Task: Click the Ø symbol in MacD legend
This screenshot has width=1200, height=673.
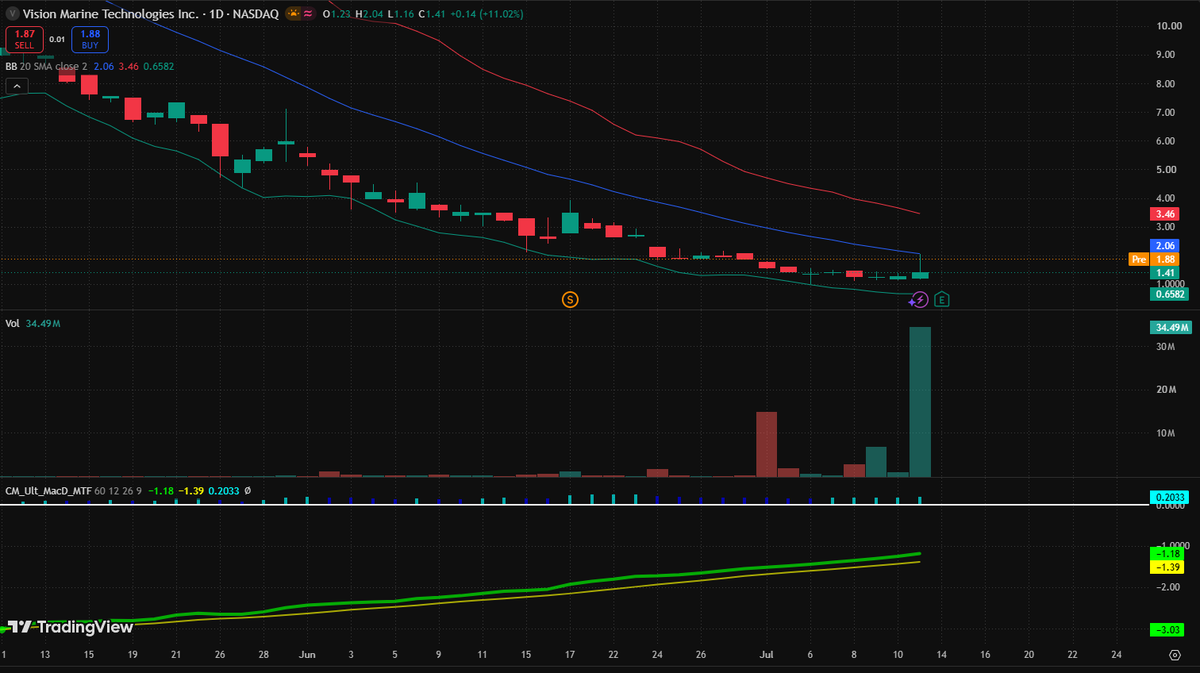Action: pyautogui.click(x=247, y=491)
